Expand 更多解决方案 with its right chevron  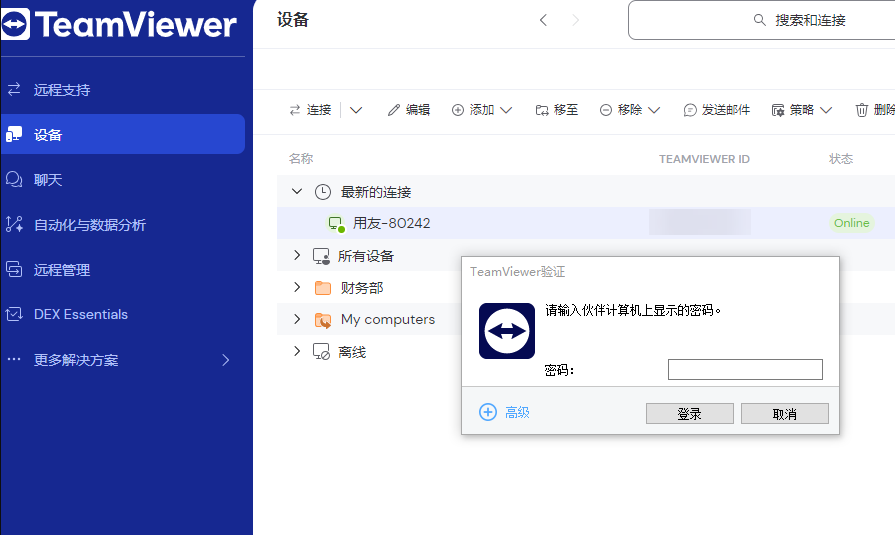pyautogui.click(x=225, y=360)
